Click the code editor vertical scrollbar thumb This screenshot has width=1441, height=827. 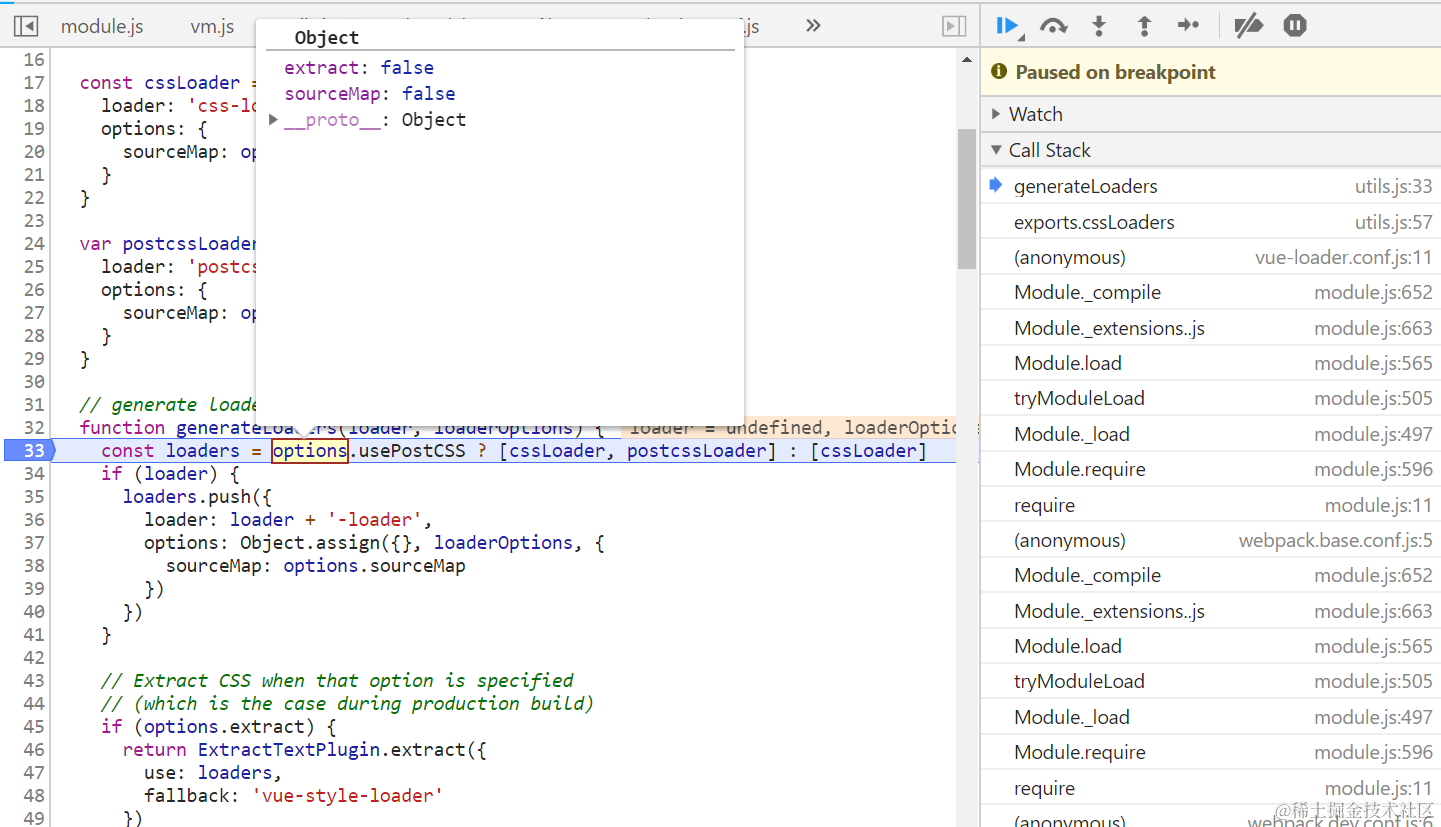966,198
